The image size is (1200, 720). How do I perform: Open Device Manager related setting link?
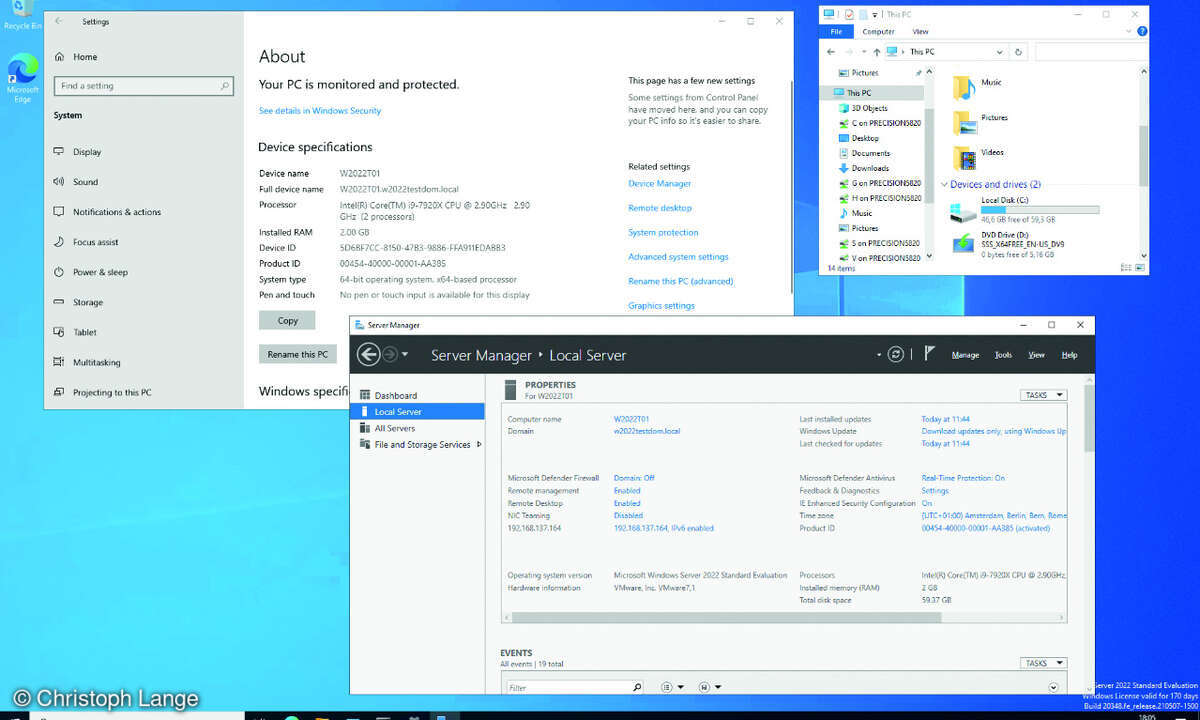pyautogui.click(x=659, y=183)
